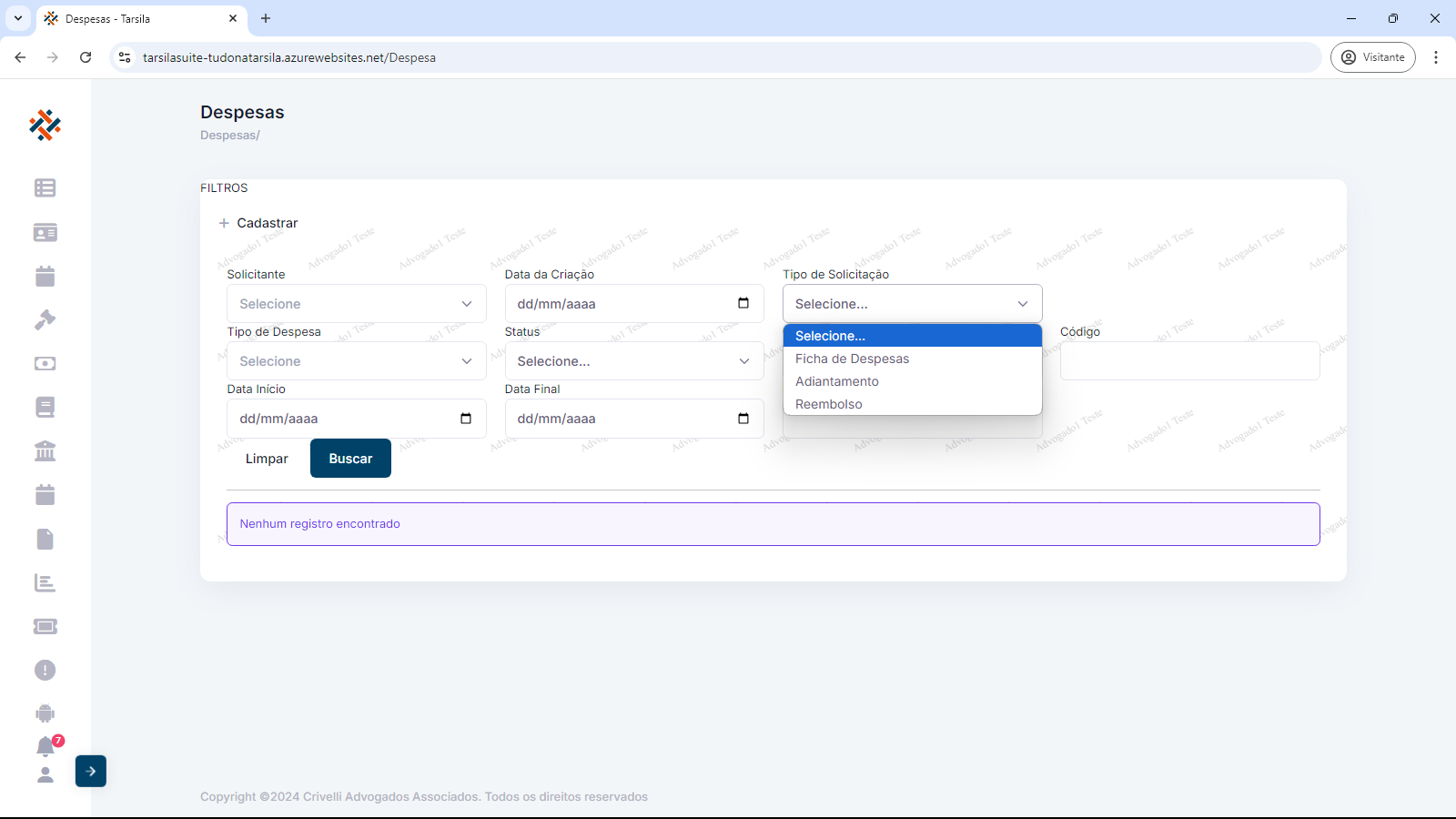1456x819 pixels.
Task: Choose Reembolso from the dropdown list
Action: point(828,404)
